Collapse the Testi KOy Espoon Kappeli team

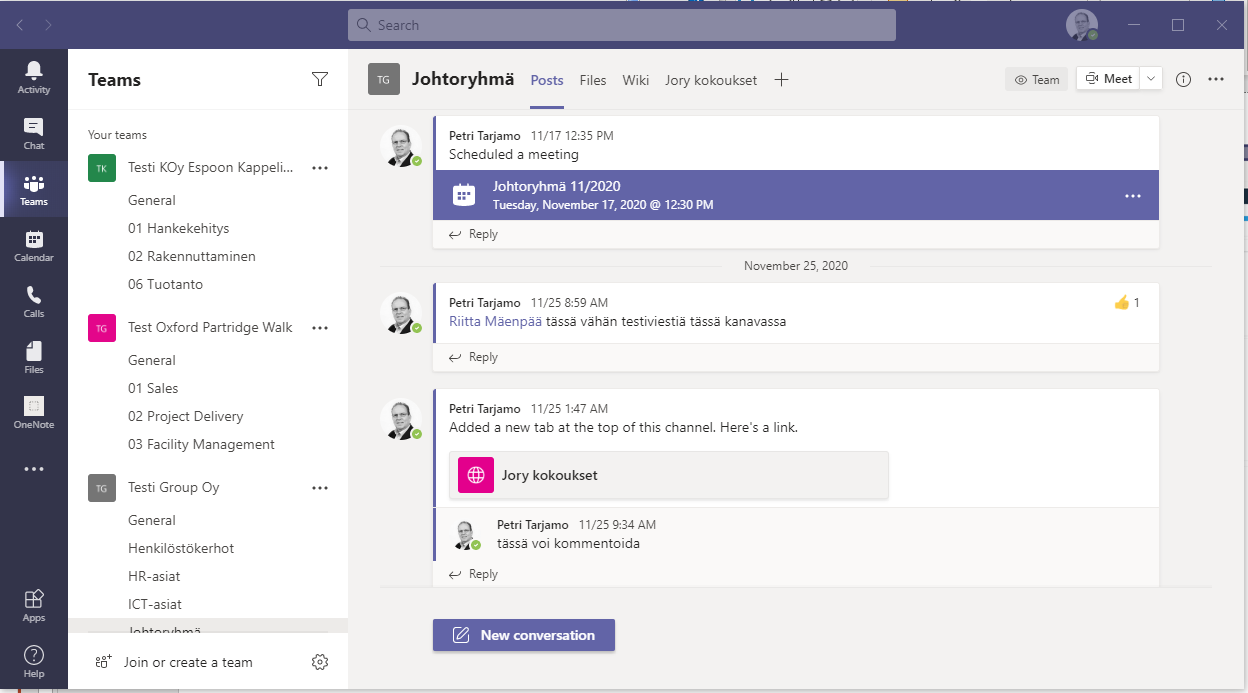pyautogui.click(x=211, y=168)
